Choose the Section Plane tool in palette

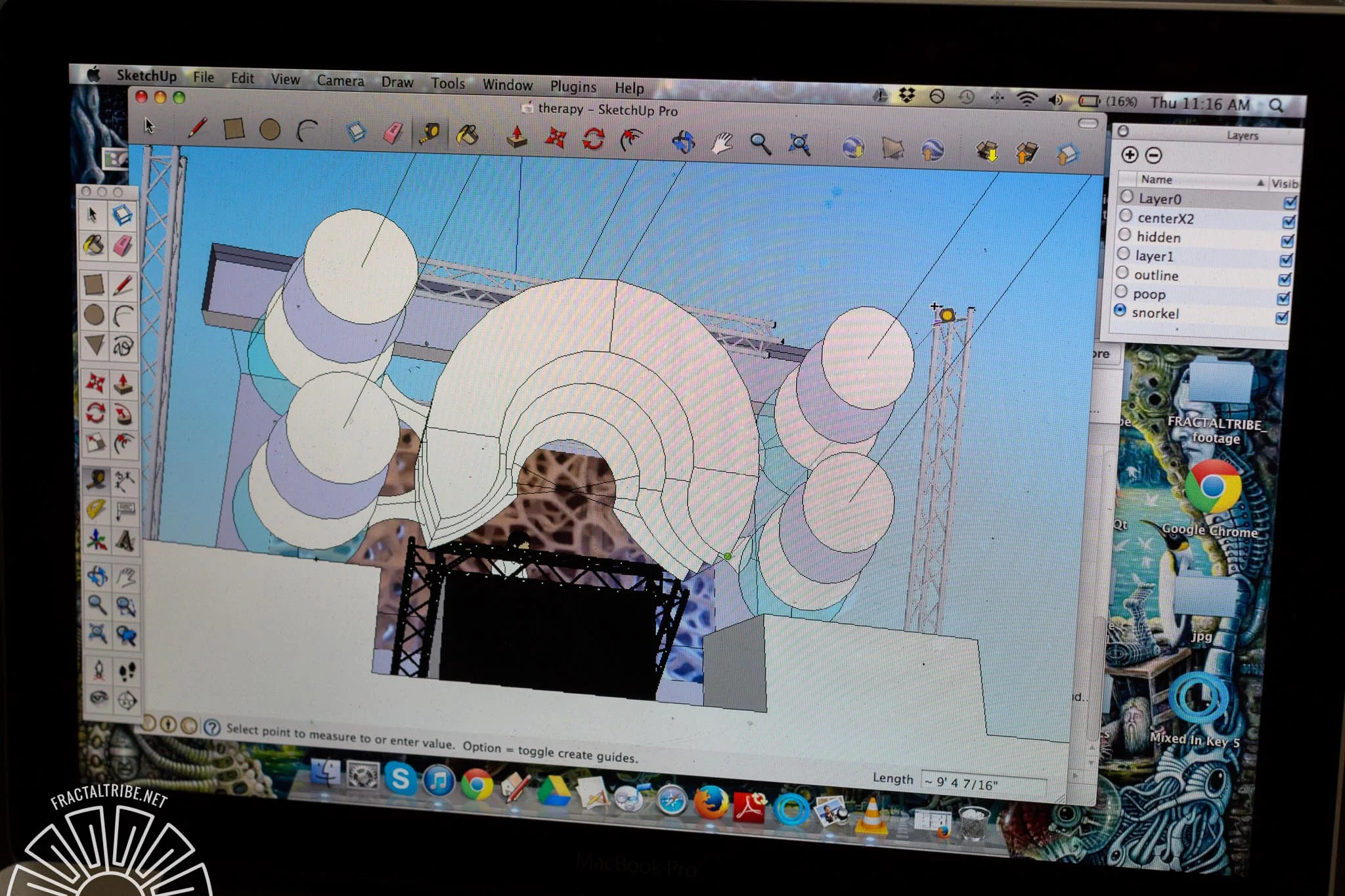[127, 700]
